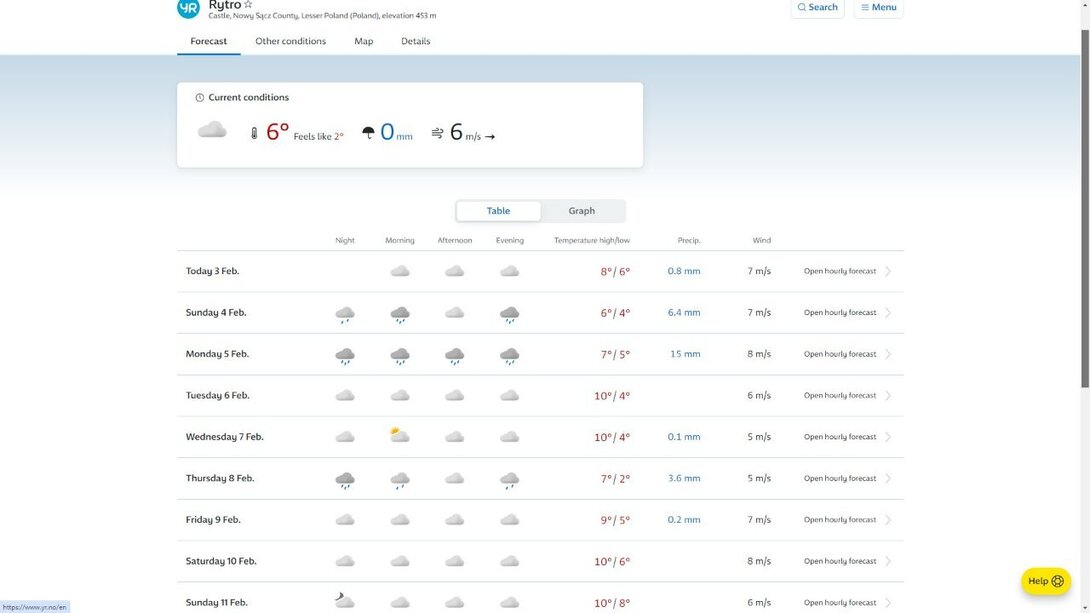
Task: Click the thermometer icon in current conditions
Action: [x=254, y=133]
